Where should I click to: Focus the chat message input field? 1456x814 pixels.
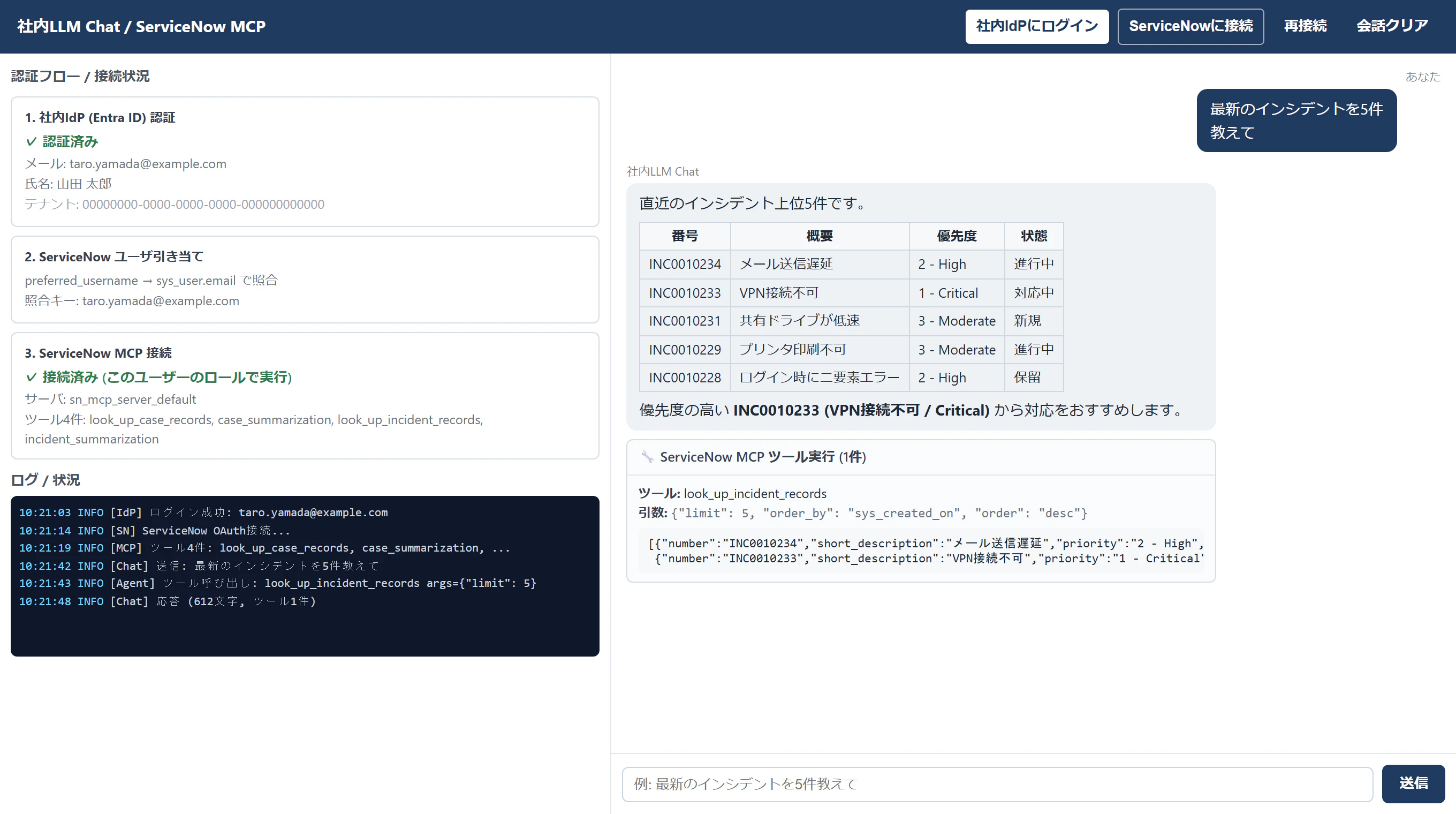(x=997, y=784)
